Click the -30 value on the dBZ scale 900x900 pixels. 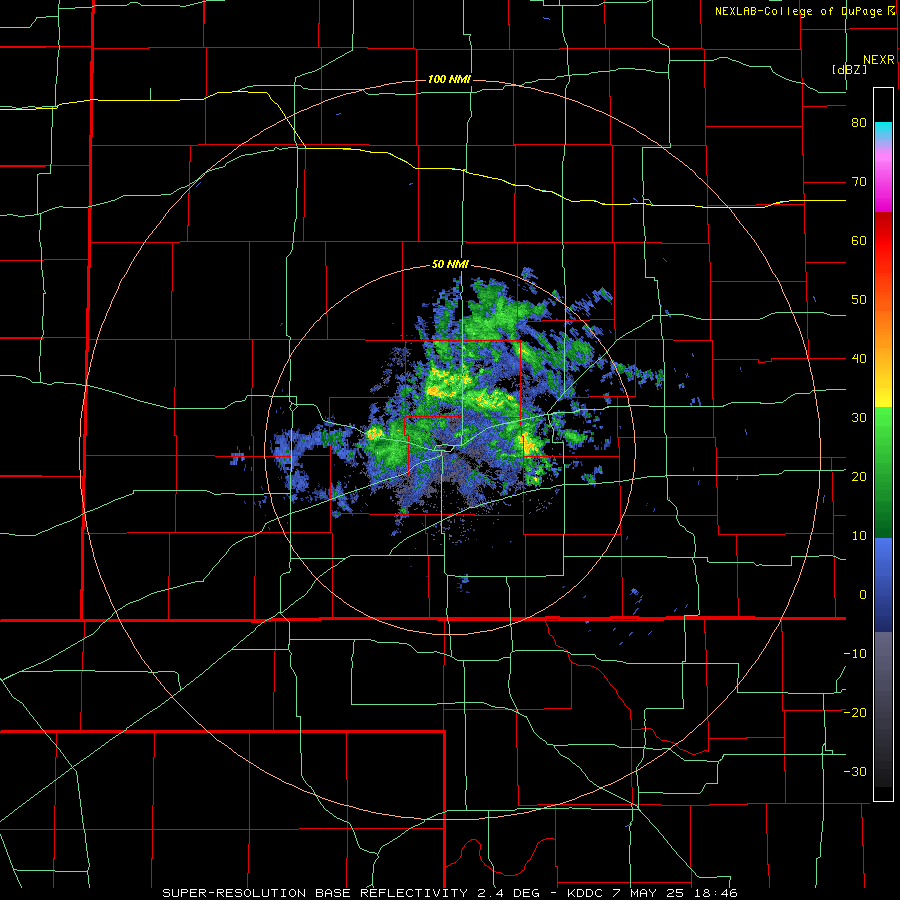click(855, 771)
